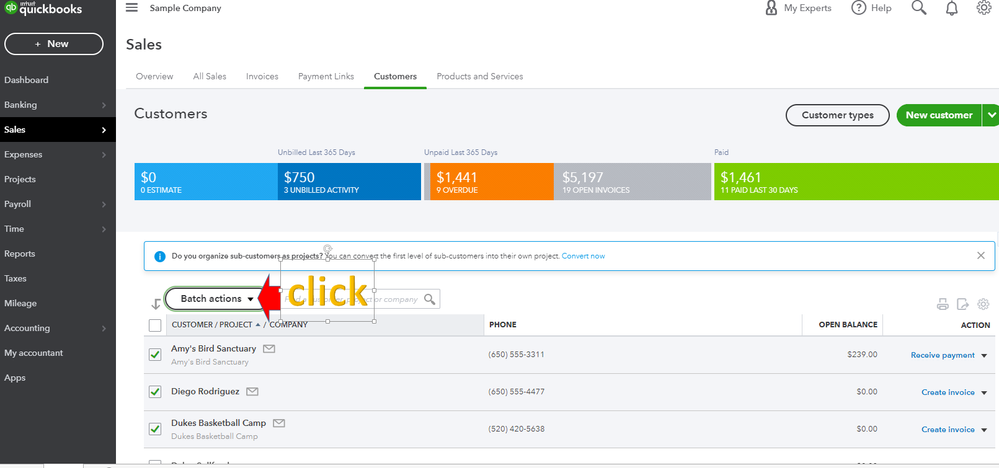Select the Customers tab
The height and width of the screenshot is (468, 999).
pyautogui.click(x=395, y=76)
